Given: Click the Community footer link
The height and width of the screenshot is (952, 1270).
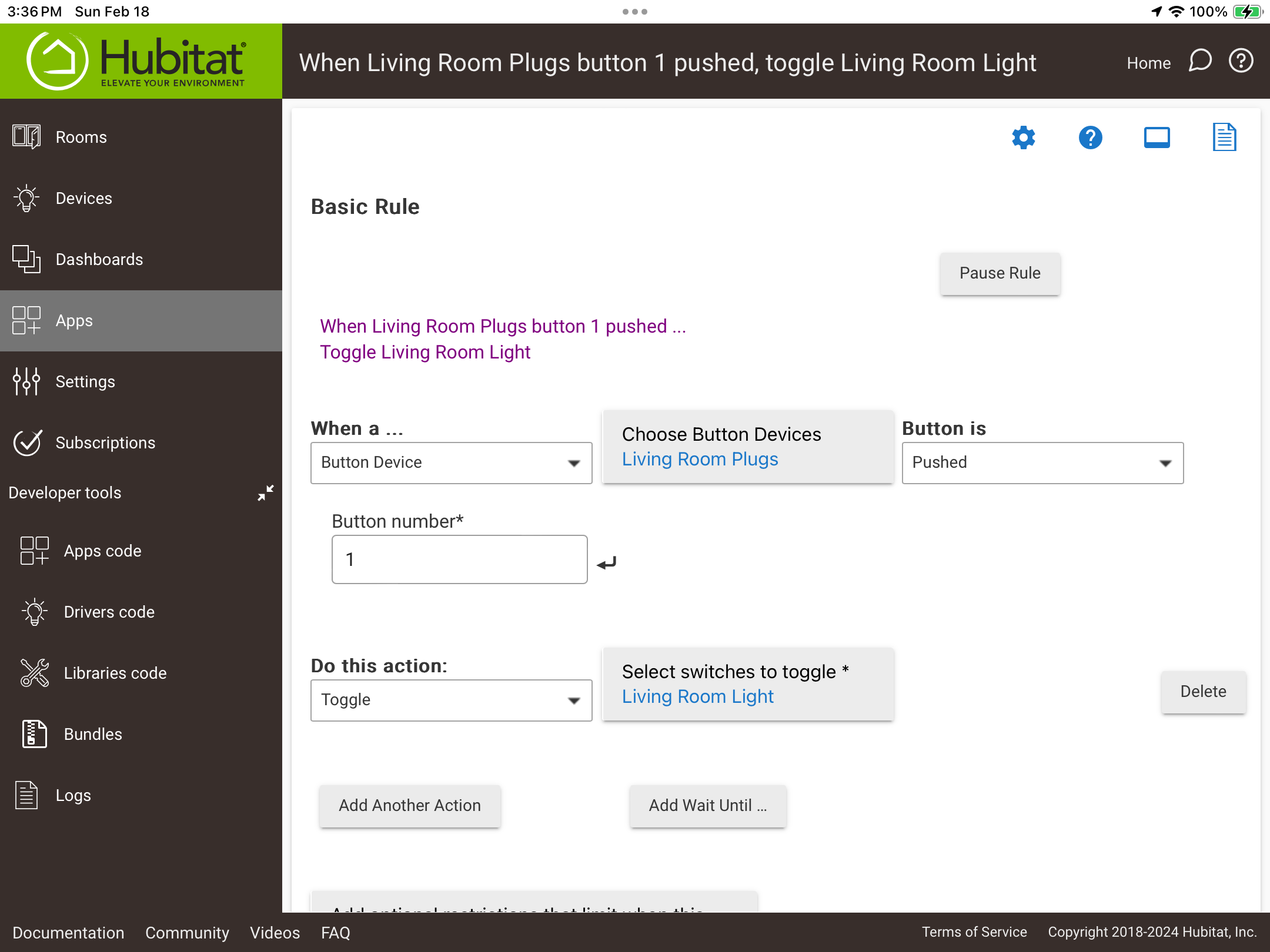Looking at the screenshot, I should tap(187, 933).
